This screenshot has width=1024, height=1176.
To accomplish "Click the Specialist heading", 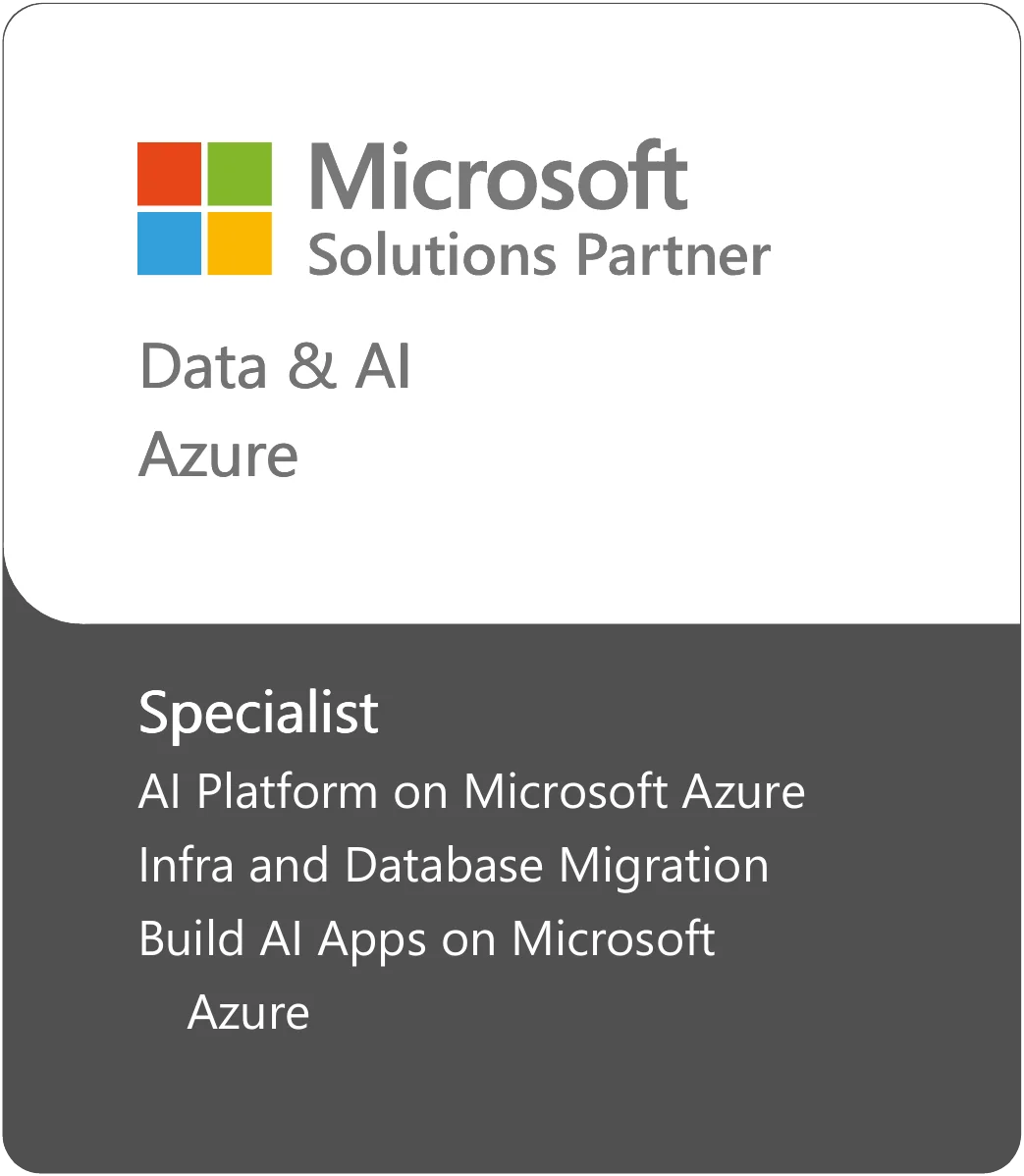I will click(x=259, y=714).
